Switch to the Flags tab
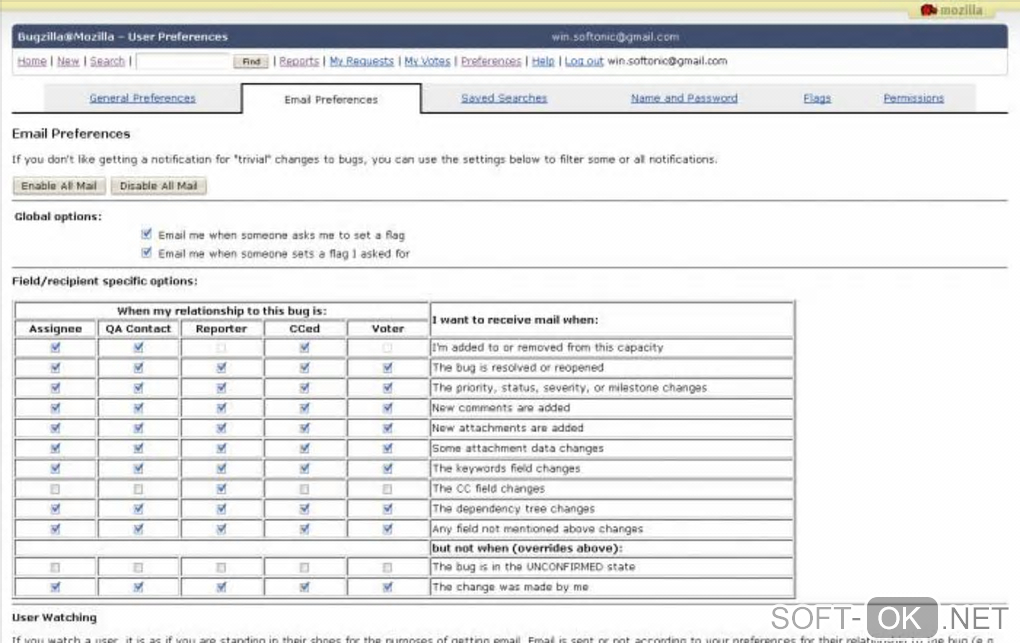Viewport: 1020px width, 643px height. tap(817, 98)
